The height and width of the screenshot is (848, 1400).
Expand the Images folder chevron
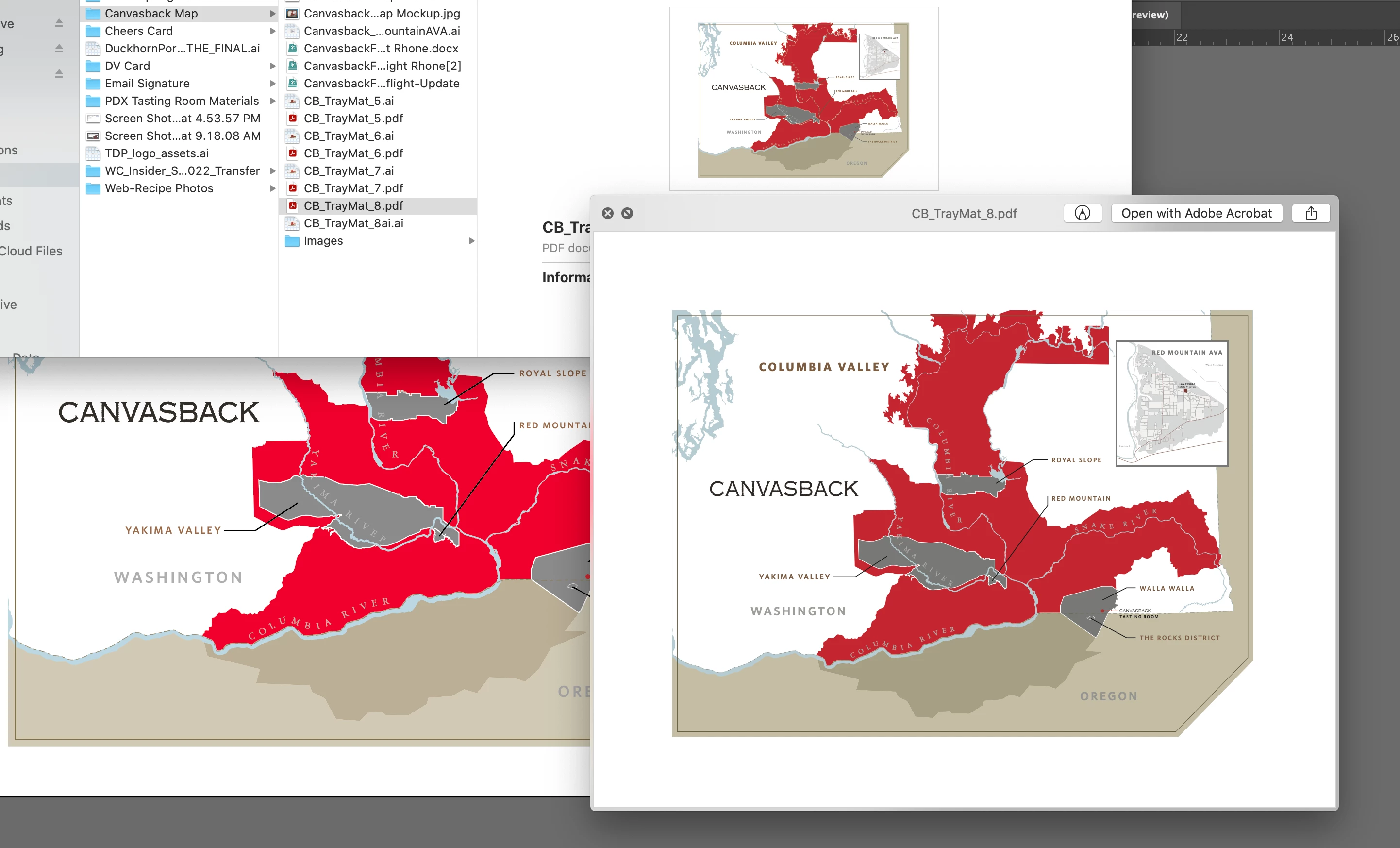pyautogui.click(x=471, y=241)
